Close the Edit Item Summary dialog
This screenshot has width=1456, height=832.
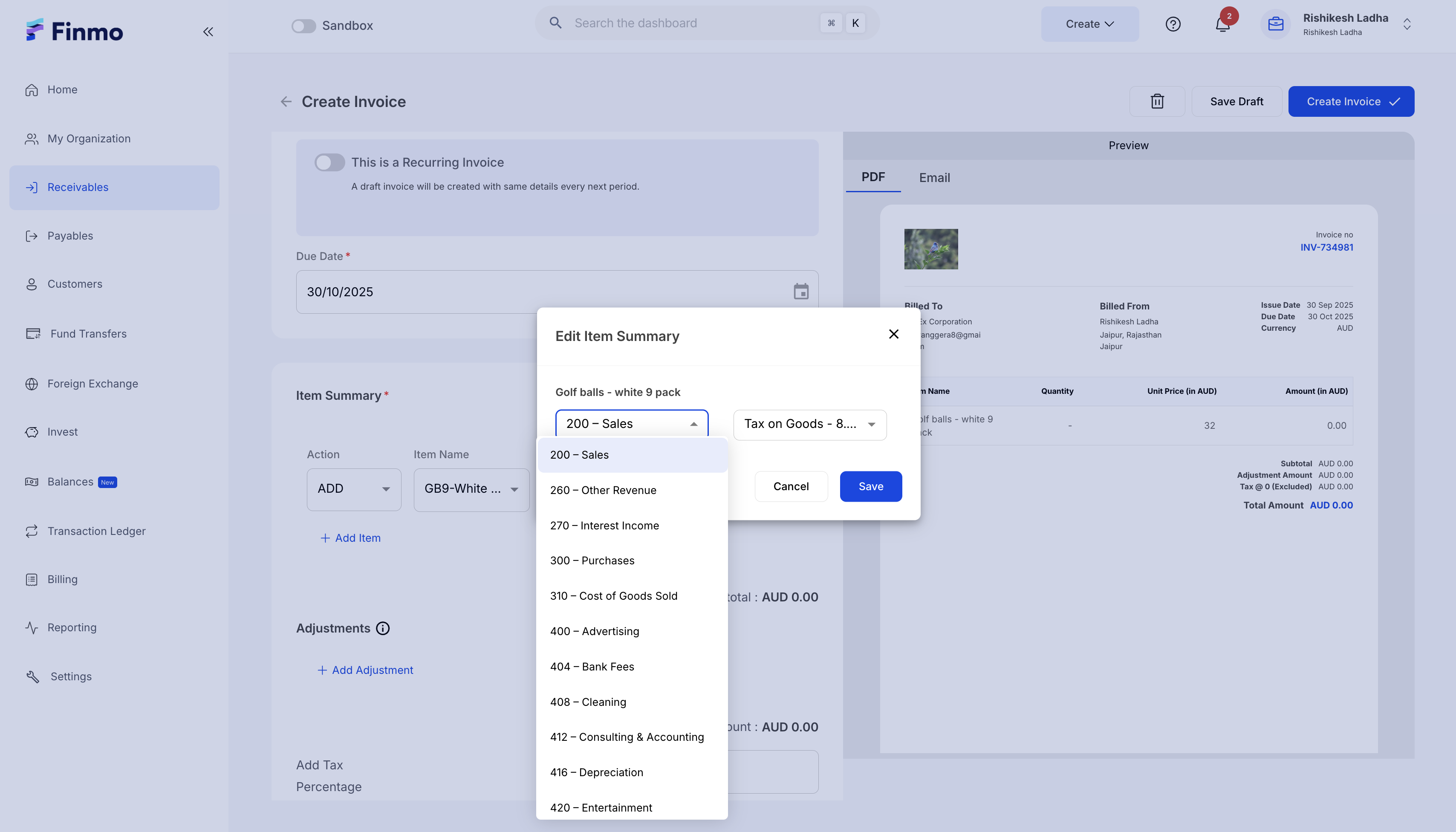click(x=894, y=334)
